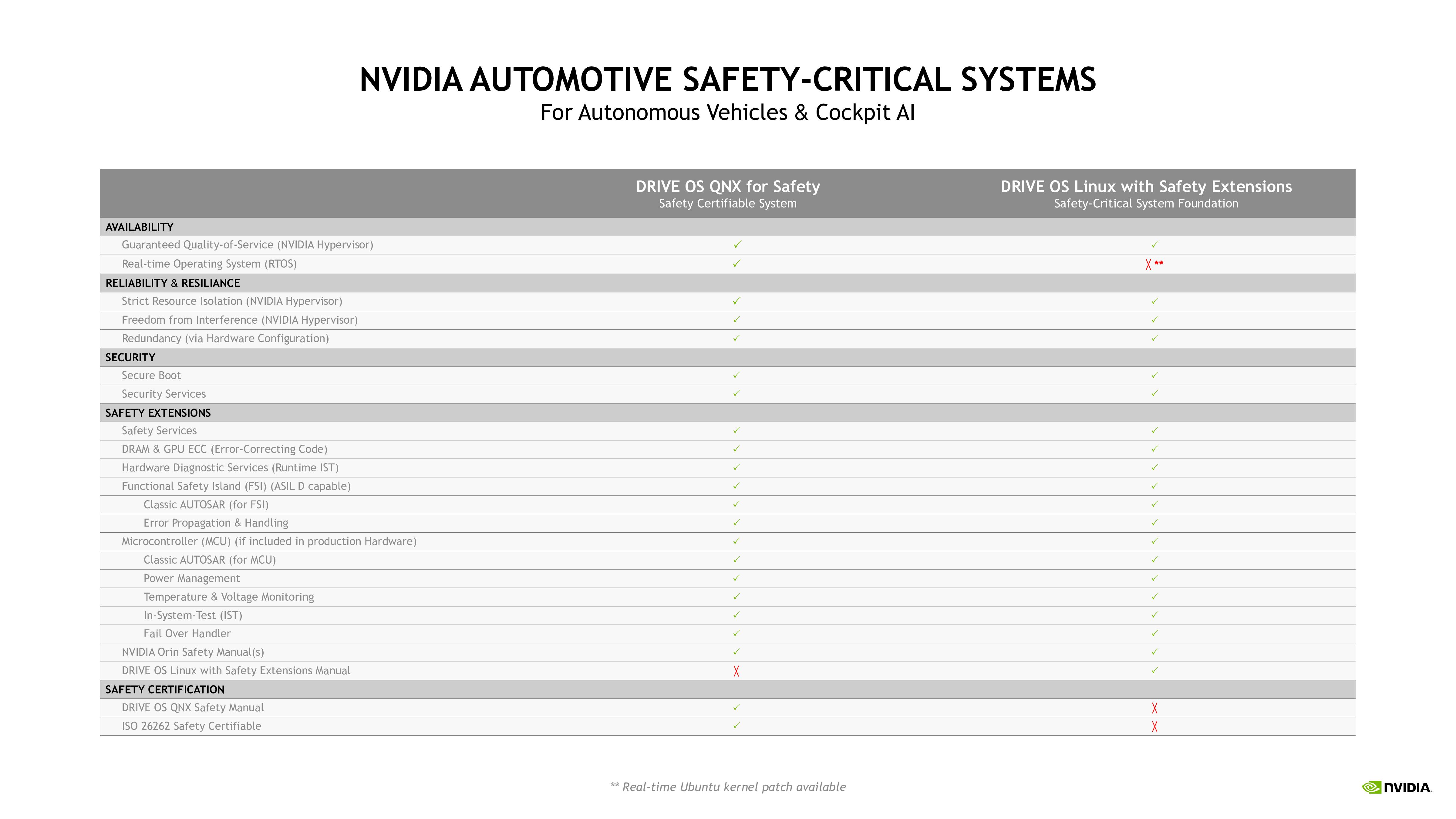Click the QNX-column check mark for In-System-Test (IST)
Image resolution: width=1456 pixels, height=819 pixels.
click(736, 615)
